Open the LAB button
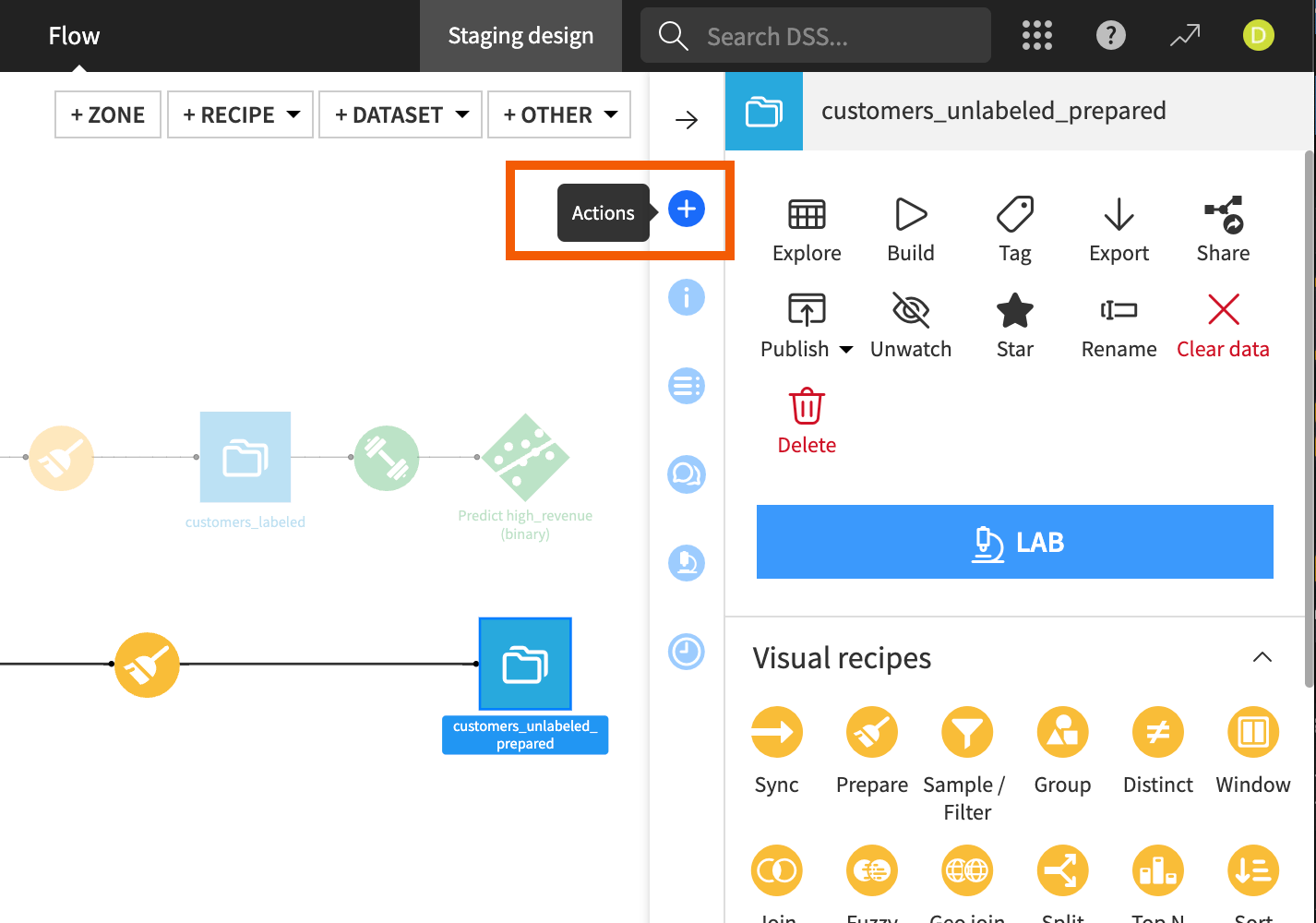Screen dimensions: 1316x923 (x=1015, y=542)
